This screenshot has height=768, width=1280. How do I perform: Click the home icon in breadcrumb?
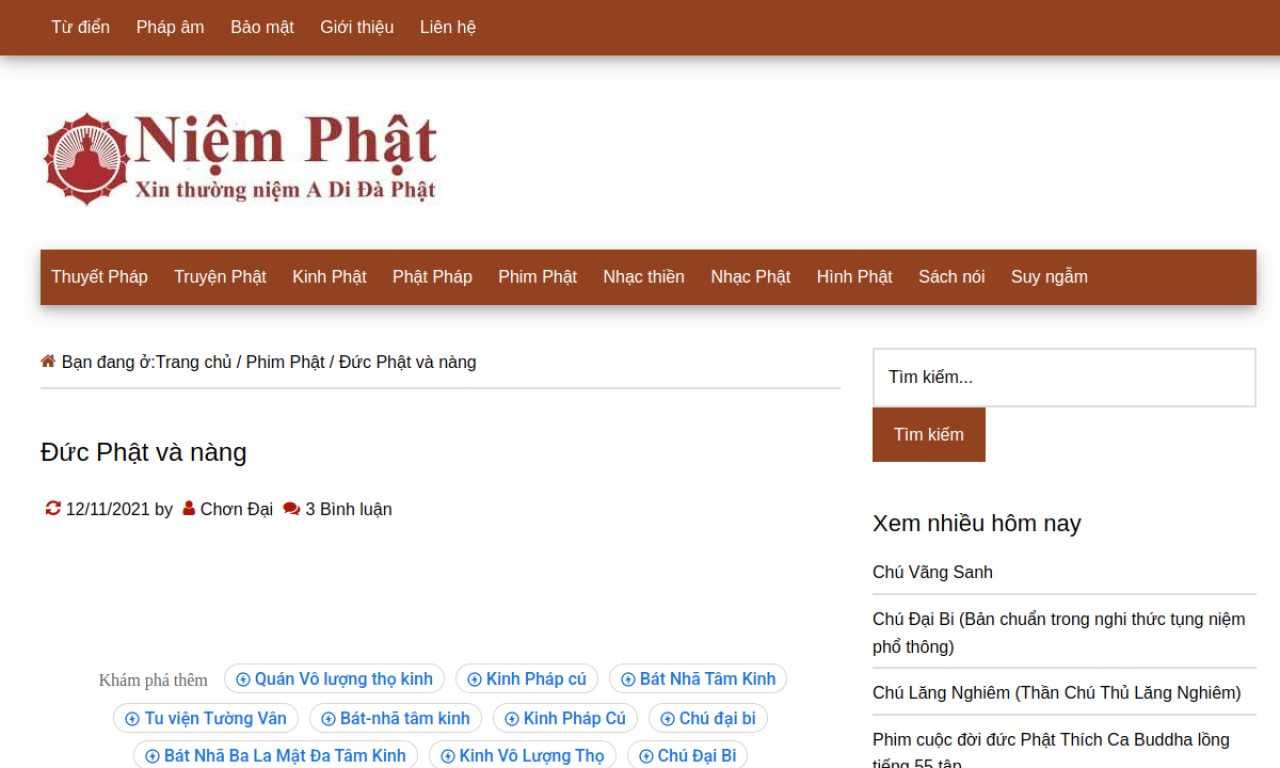point(48,361)
